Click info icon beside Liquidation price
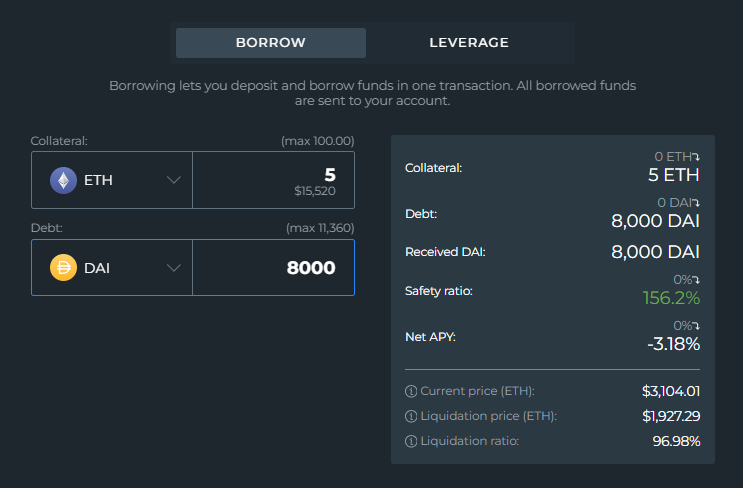 pyautogui.click(x=410, y=416)
